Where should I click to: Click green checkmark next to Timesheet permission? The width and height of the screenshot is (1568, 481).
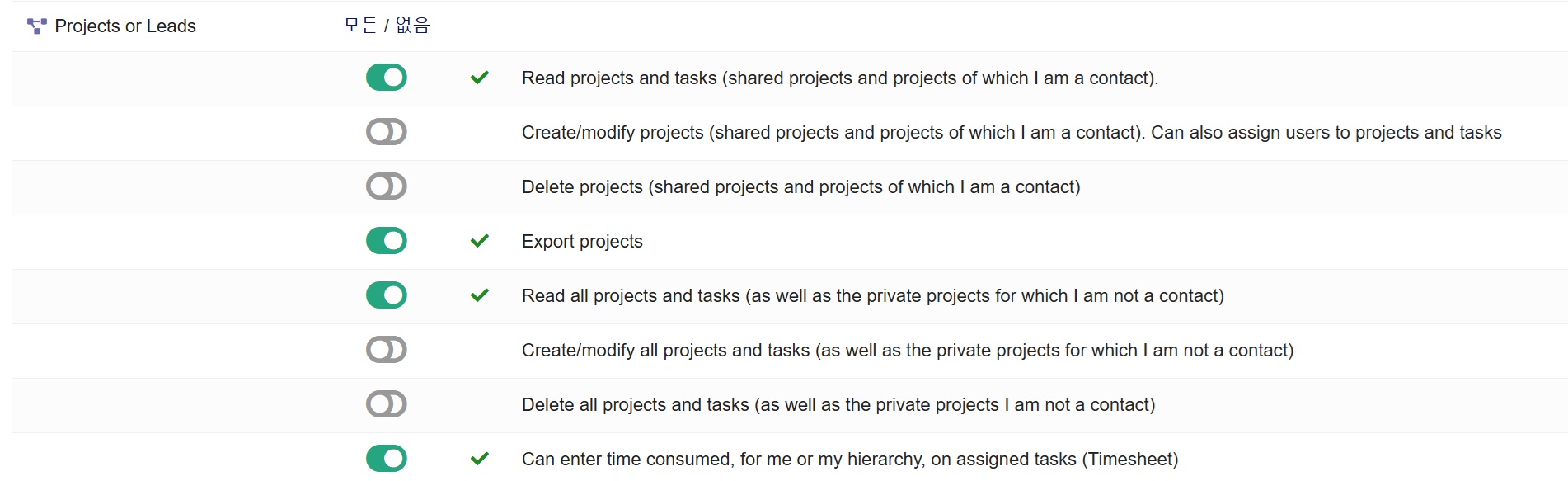click(480, 459)
